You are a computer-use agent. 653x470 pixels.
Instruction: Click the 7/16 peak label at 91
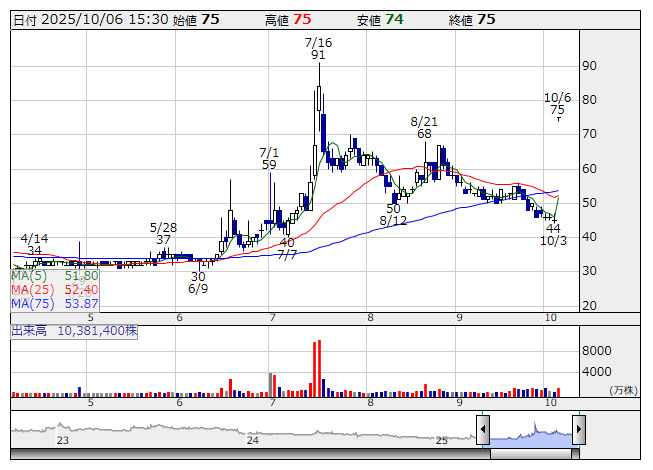click(318, 49)
